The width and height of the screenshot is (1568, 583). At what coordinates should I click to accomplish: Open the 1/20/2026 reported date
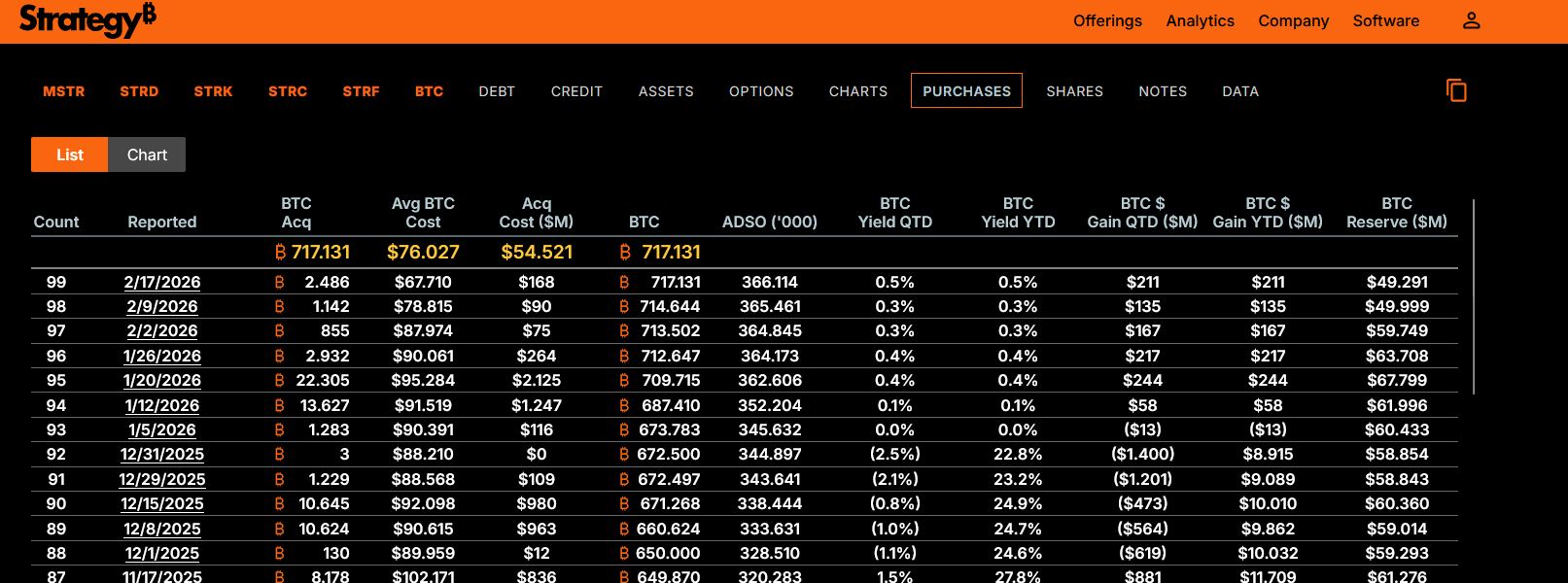[162, 380]
